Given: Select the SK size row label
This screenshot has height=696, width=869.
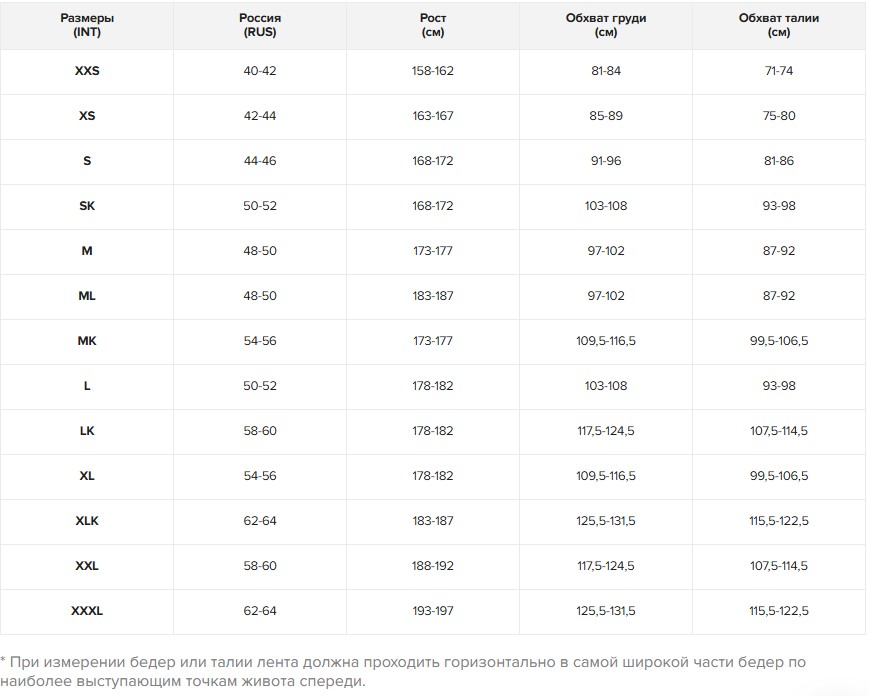Looking at the screenshot, I should 87,206.
